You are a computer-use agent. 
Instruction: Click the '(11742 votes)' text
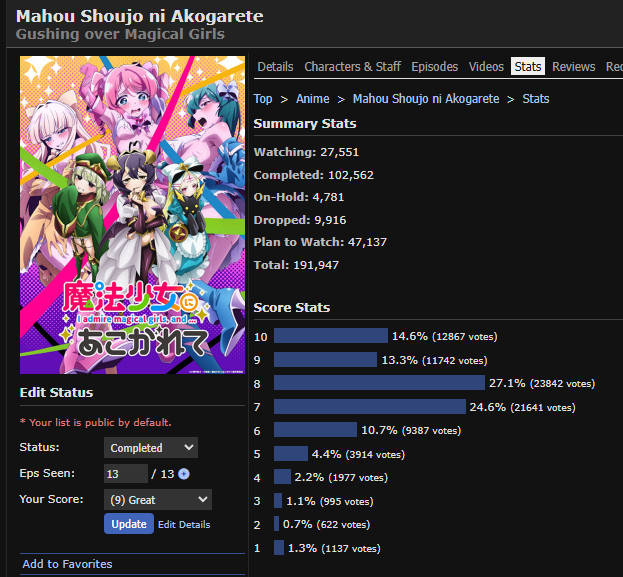click(455, 360)
